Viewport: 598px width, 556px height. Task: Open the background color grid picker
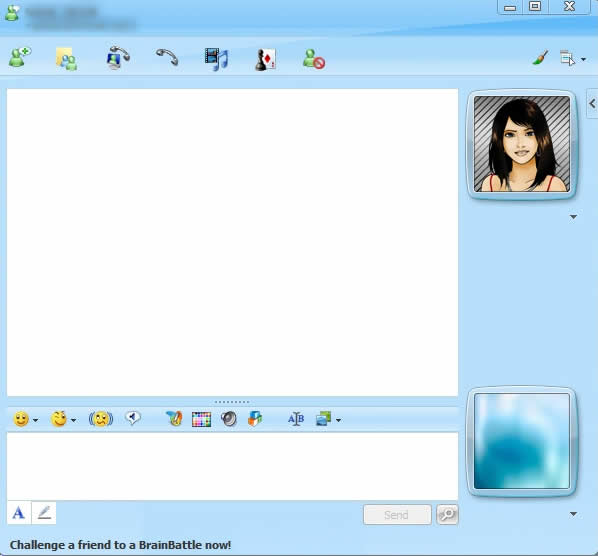[x=201, y=419]
